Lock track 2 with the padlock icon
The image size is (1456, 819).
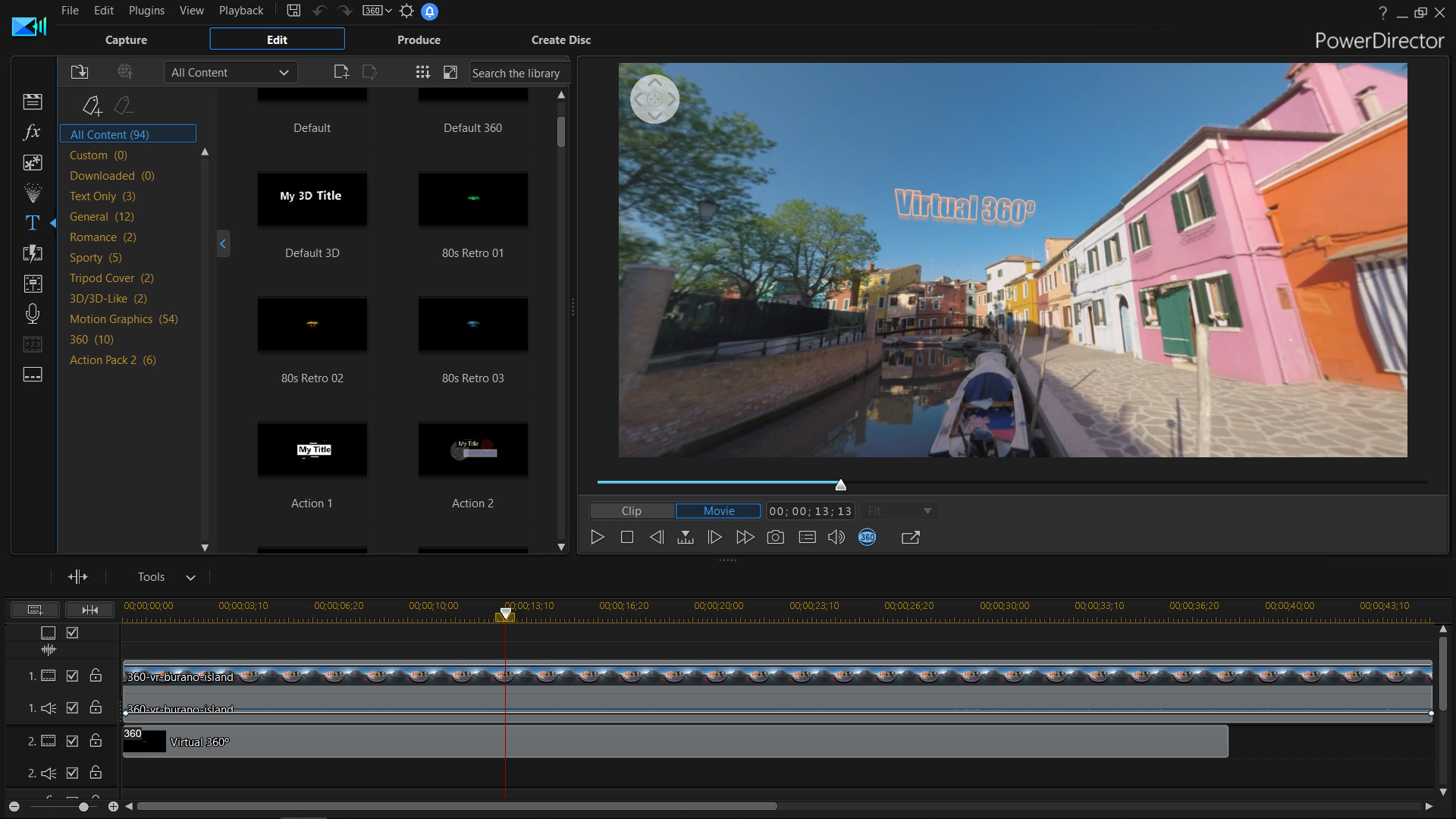click(x=96, y=741)
